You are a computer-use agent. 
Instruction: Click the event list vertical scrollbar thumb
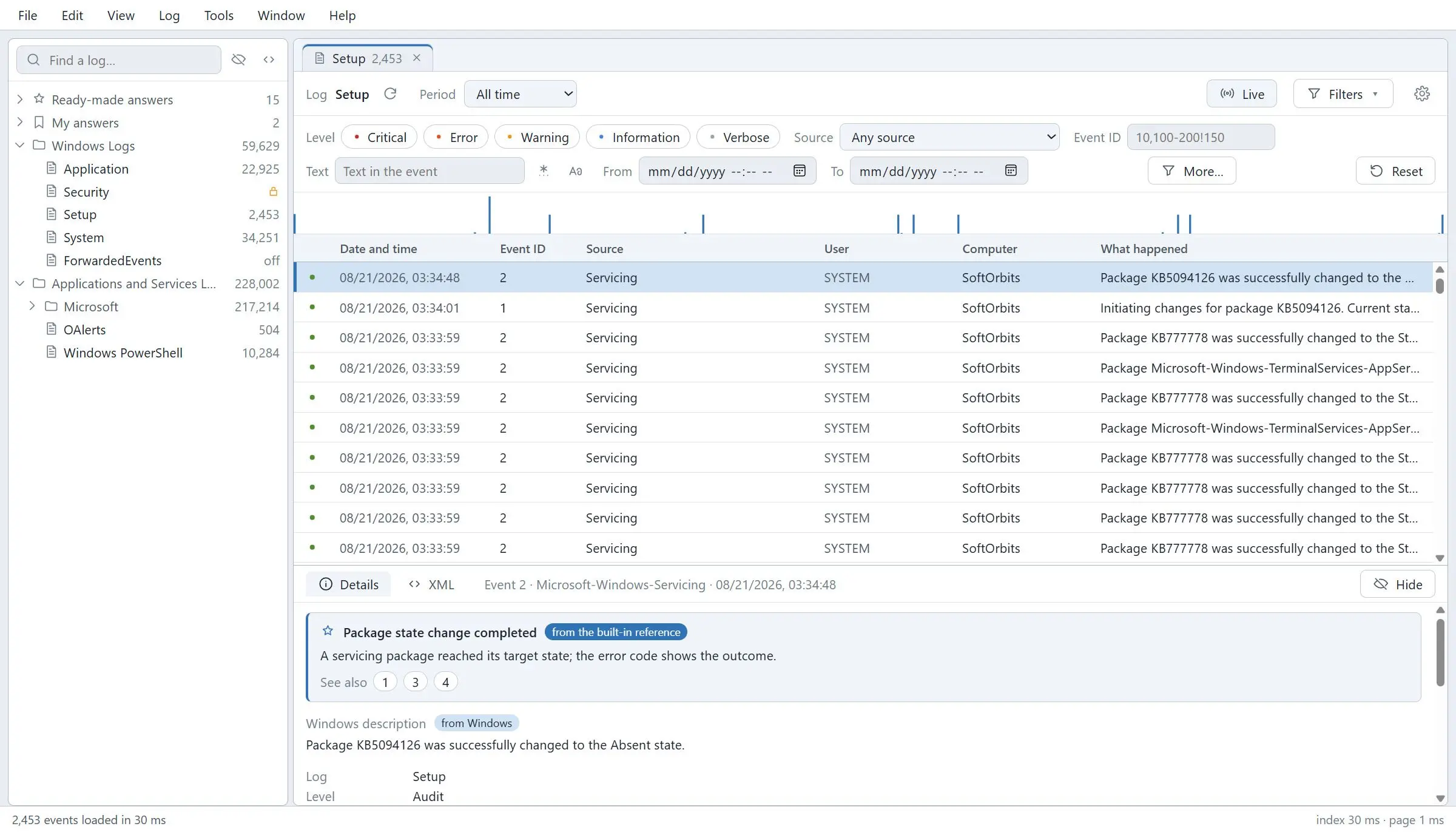point(1440,285)
